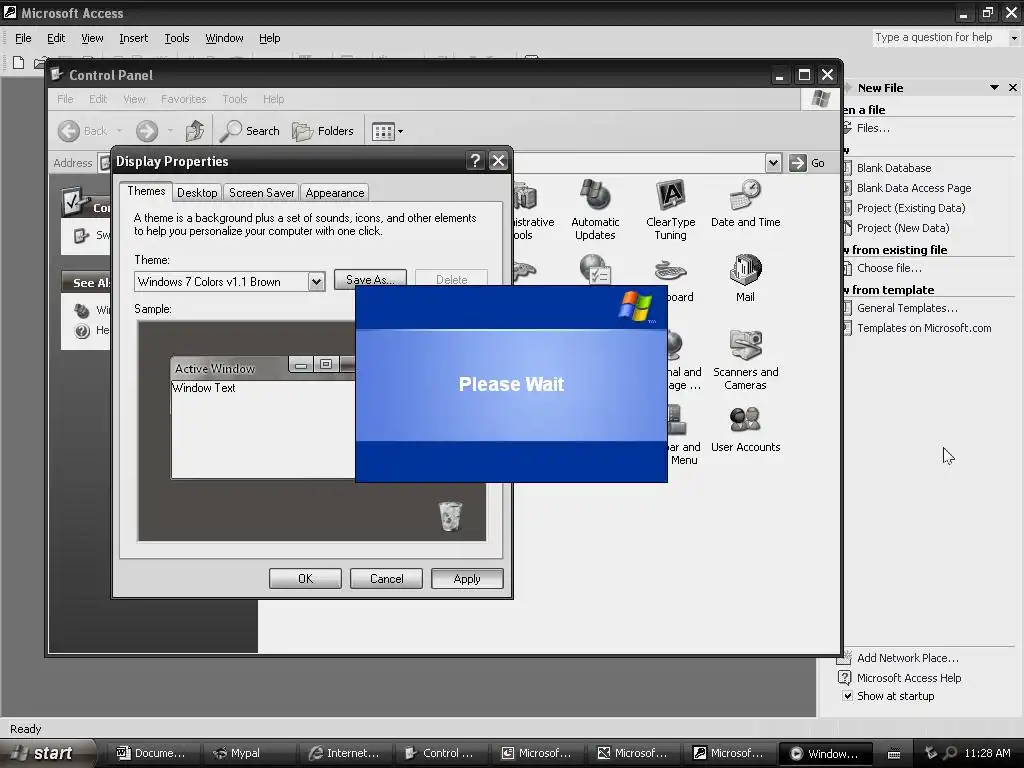Switch to the Control Panel taskbar button
Viewport: 1024px width, 768px height.
(x=439, y=753)
